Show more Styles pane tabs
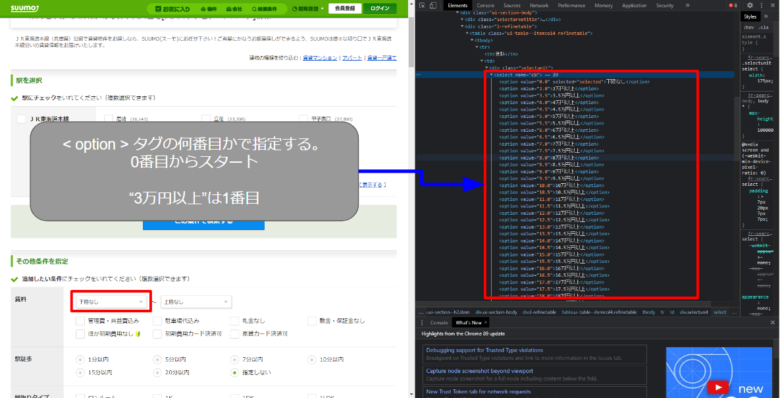This screenshot has height=398, width=780. pos(766,16)
